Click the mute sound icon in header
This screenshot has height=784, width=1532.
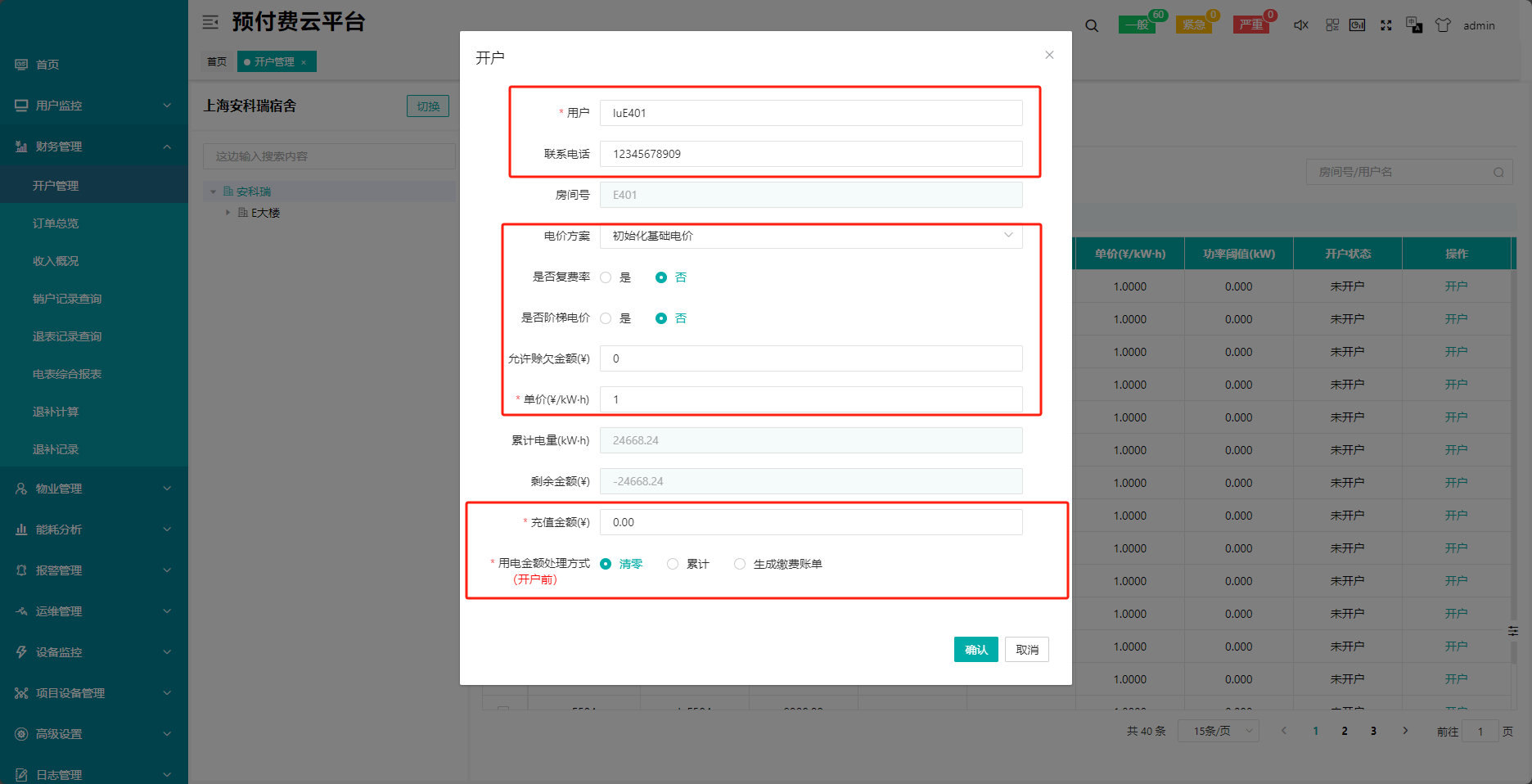(1300, 25)
